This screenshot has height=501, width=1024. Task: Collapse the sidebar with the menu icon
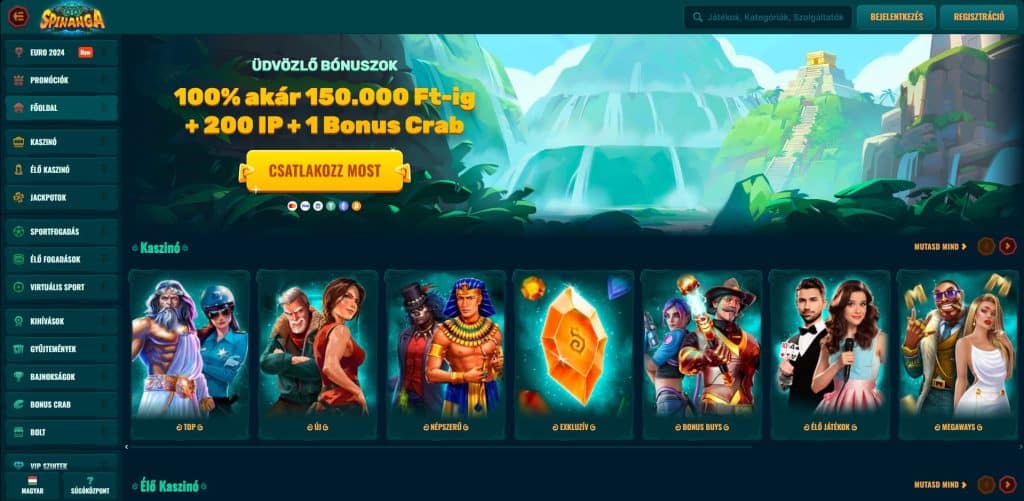(18, 16)
